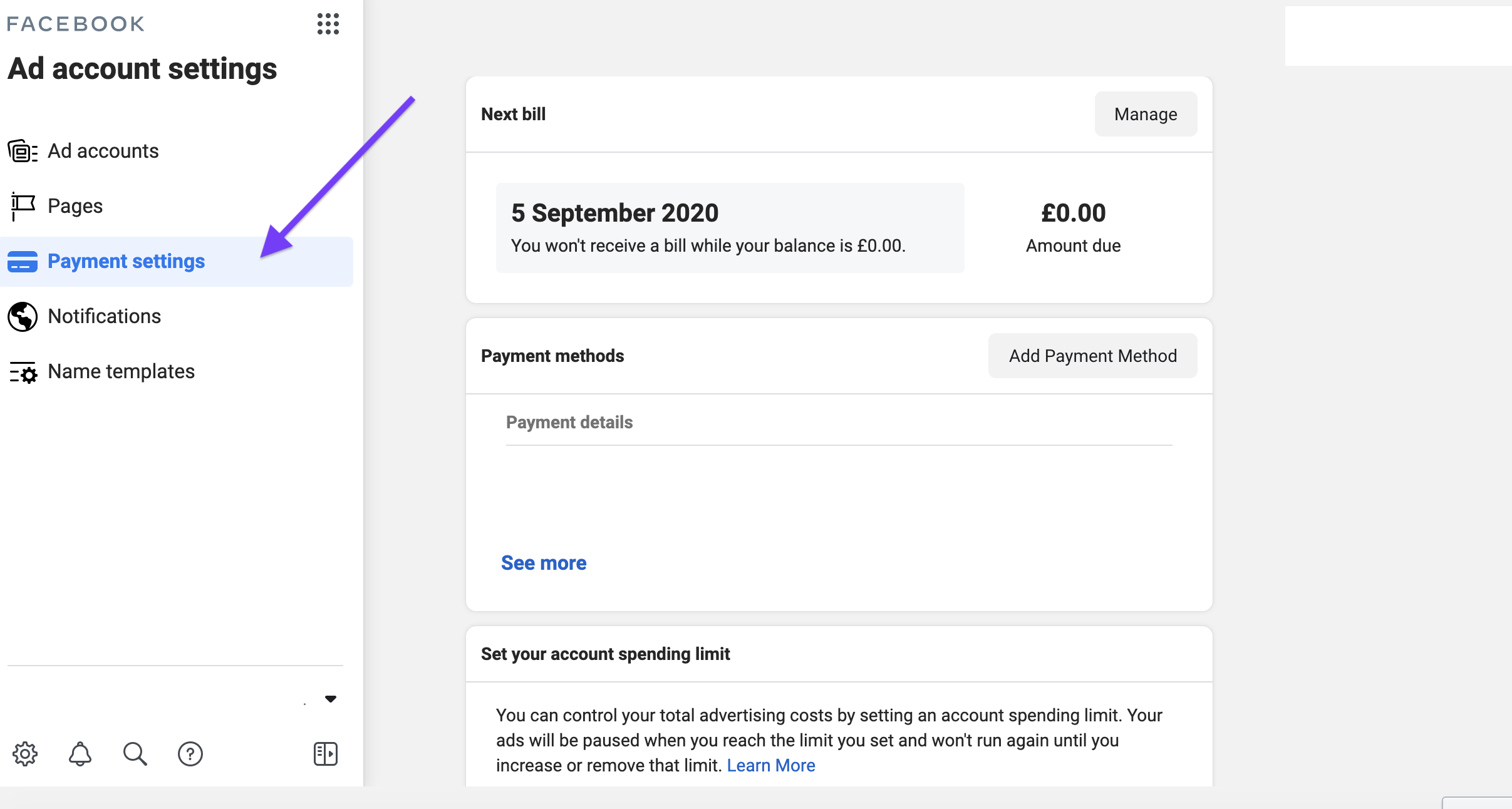Image resolution: width=1512 pixels, height=809 pixels.
Task: Open the notifications bell icon
Action: coord(80,754)
